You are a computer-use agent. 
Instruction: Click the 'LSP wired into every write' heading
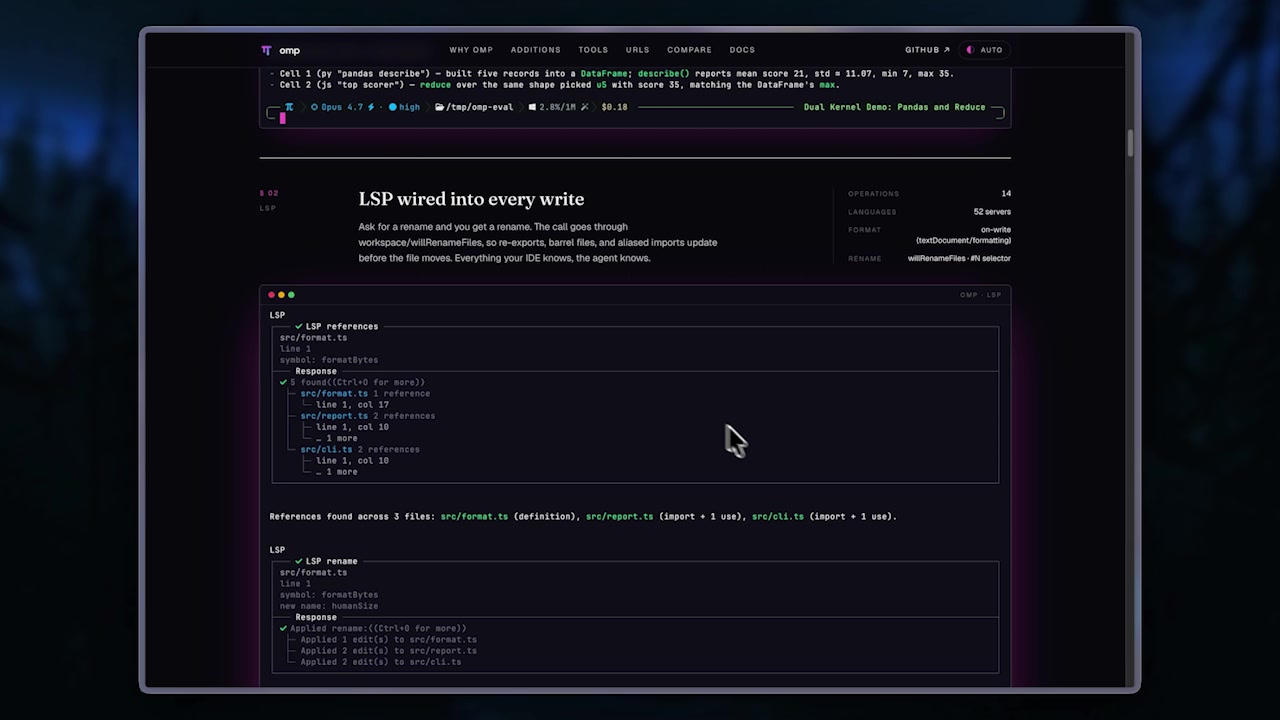pyautogui.click(x=471, y=199)
